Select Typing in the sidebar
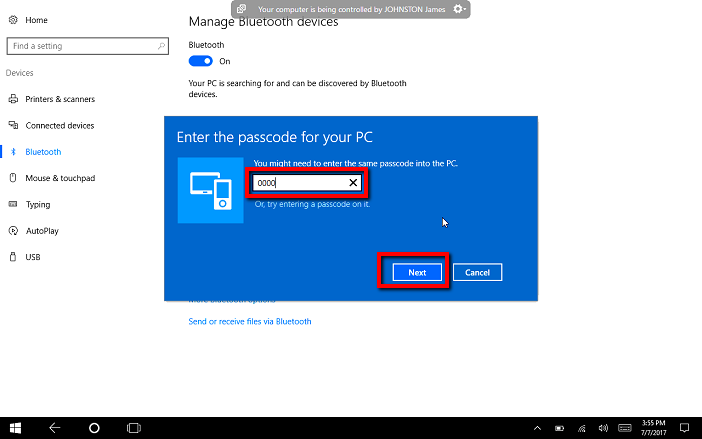Viewport: 702px width, 439px height. coord(38,204)
